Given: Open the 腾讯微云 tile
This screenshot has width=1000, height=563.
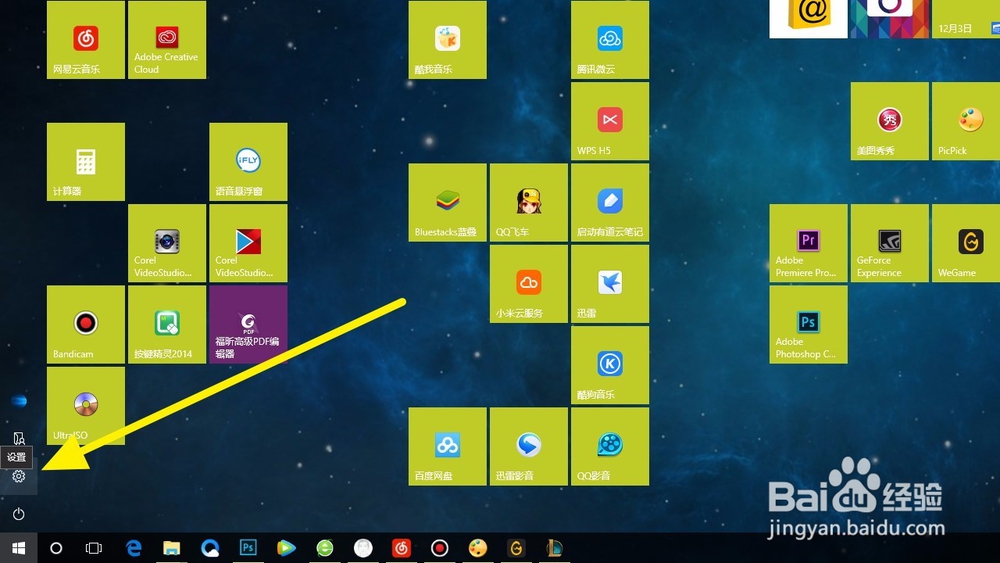Looking at the screenshot, I should pyautogui.click(x=610, y=40).
